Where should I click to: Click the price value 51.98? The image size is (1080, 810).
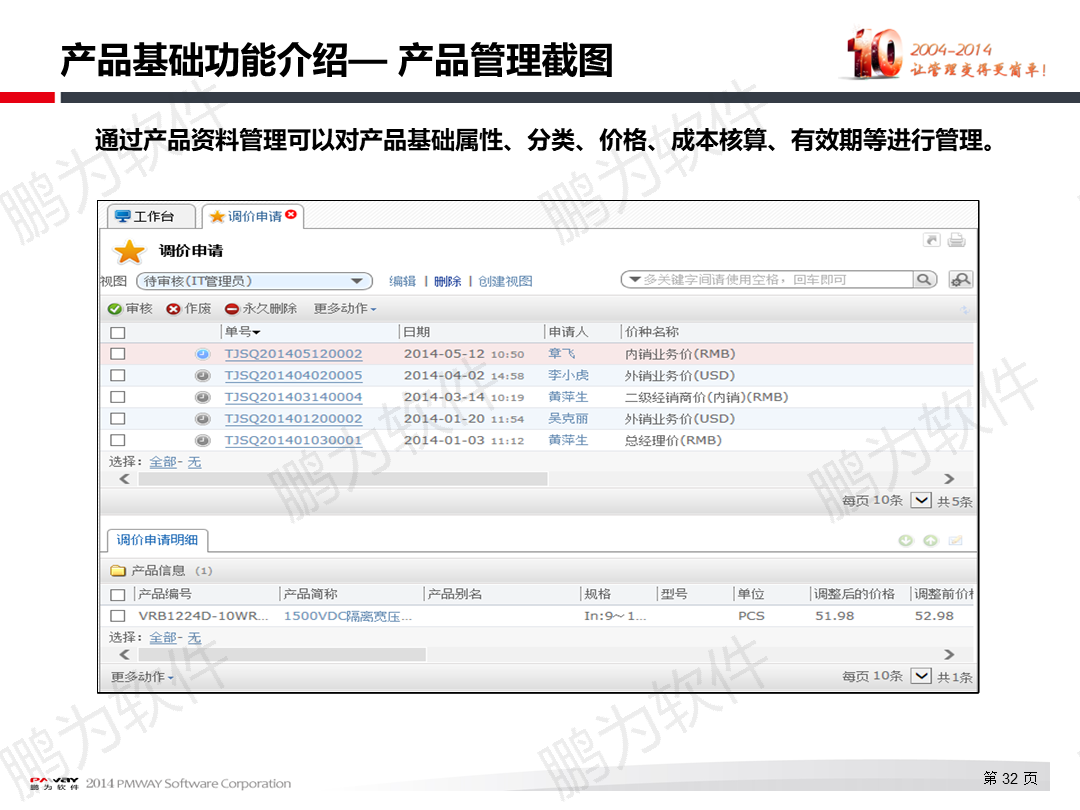point(835,616)
